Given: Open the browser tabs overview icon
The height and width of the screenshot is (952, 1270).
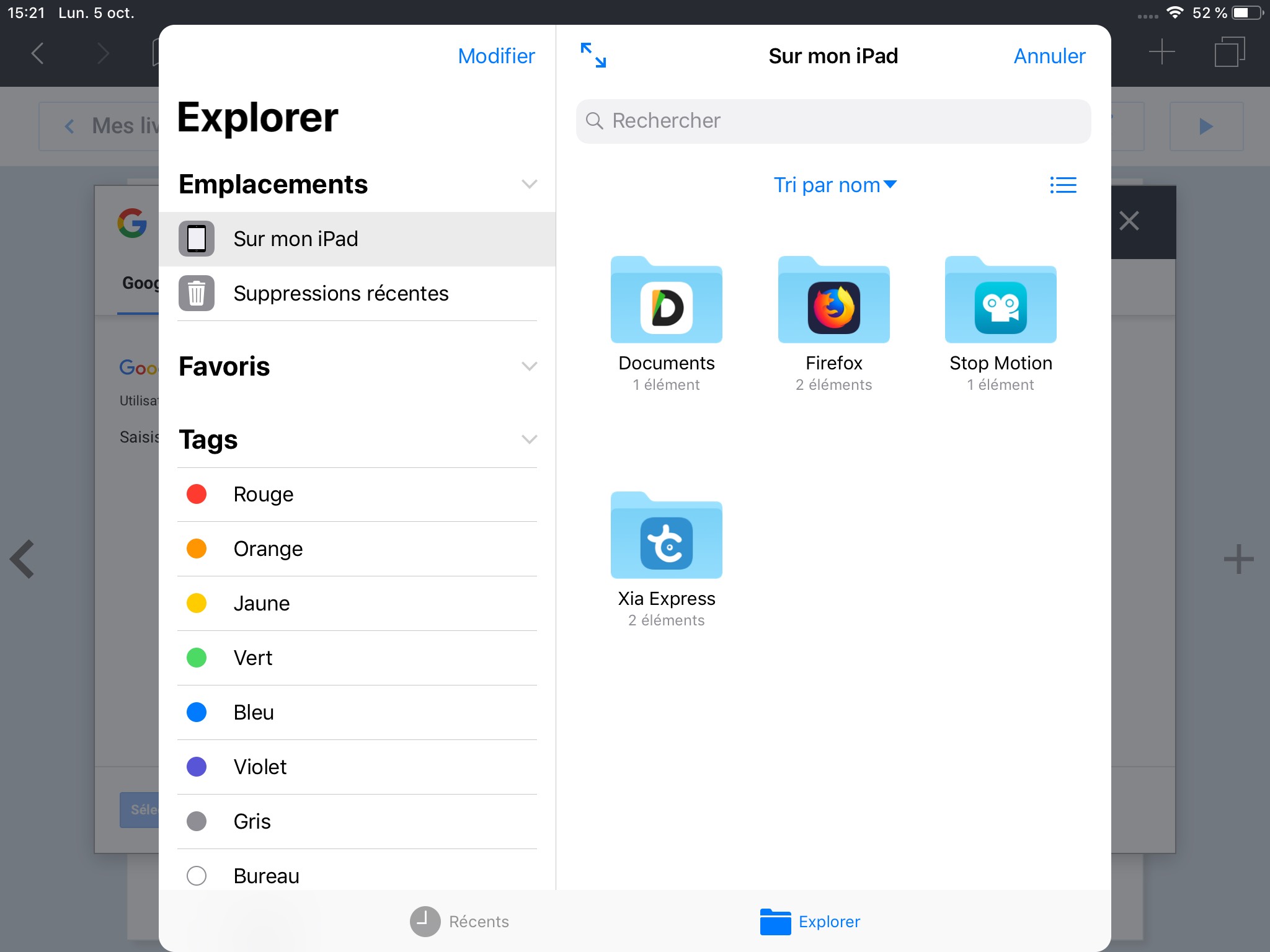Looking at the screenshot, I should 1229,52.
